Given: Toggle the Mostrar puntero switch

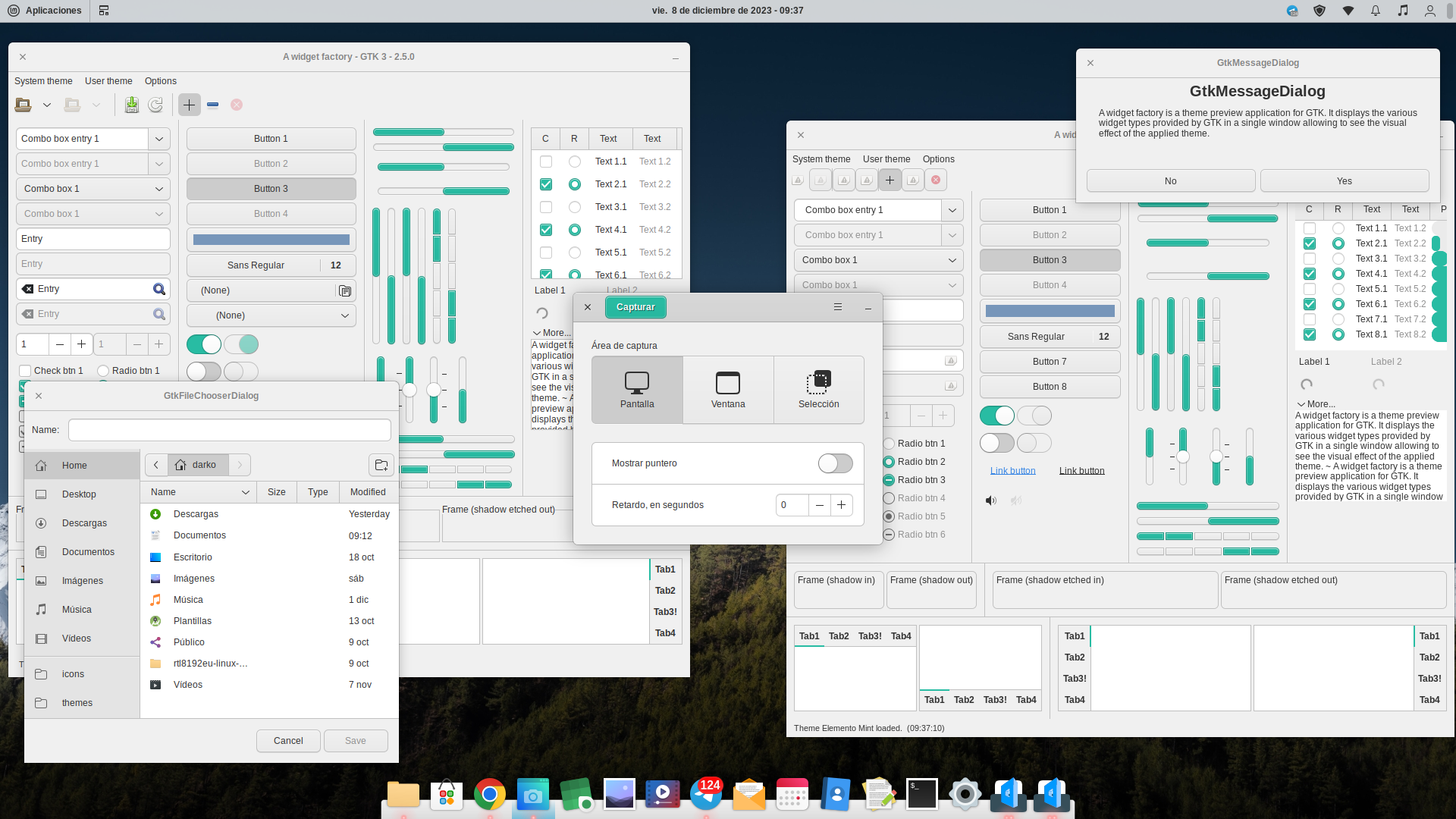Looking at the screenshot, I should [835, 463].
